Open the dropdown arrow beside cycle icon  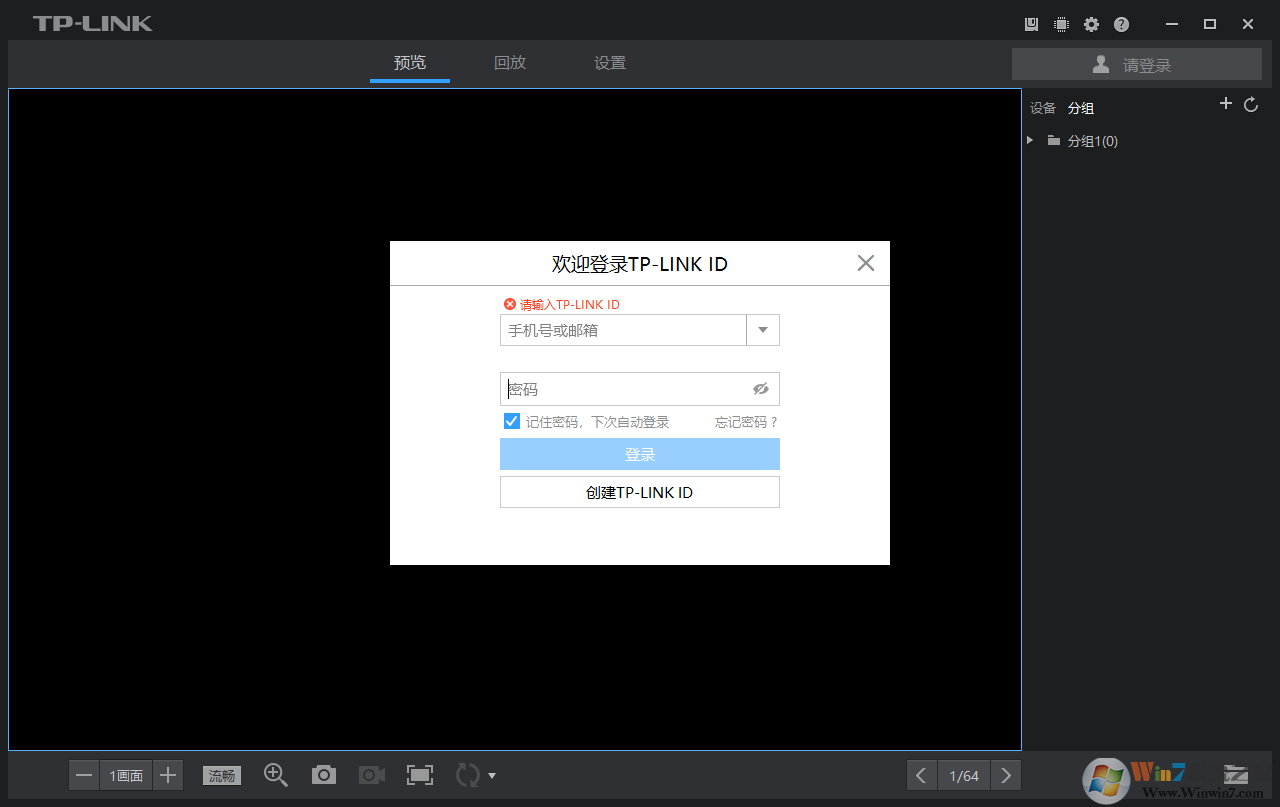tap(492, 776)
